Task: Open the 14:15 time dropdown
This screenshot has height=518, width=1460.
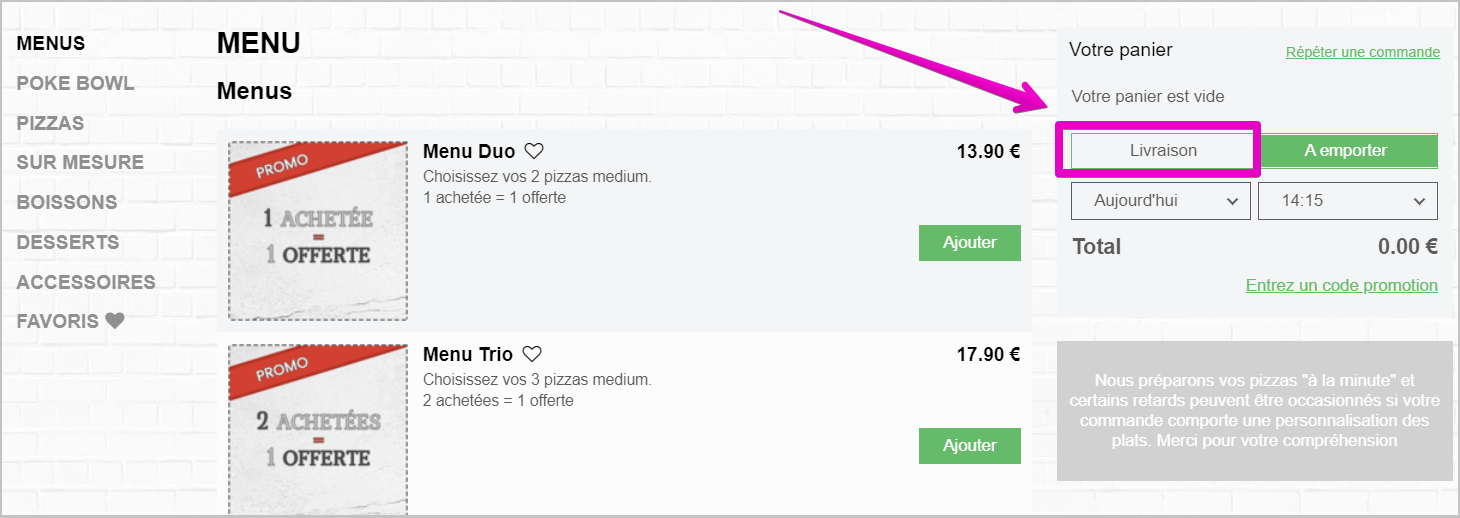Action: tap(1346, 201)
